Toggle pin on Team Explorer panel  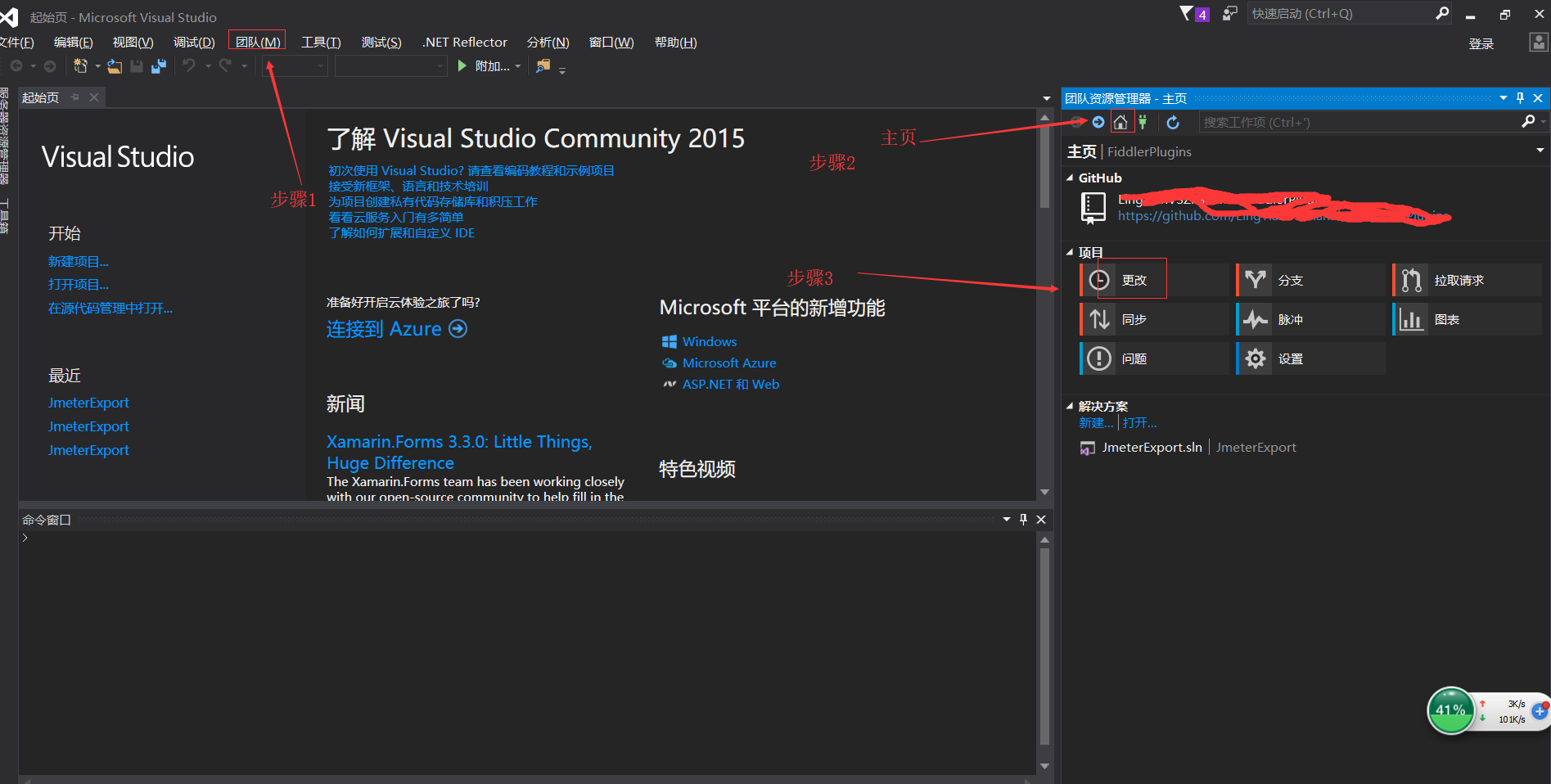point(1521,98)
